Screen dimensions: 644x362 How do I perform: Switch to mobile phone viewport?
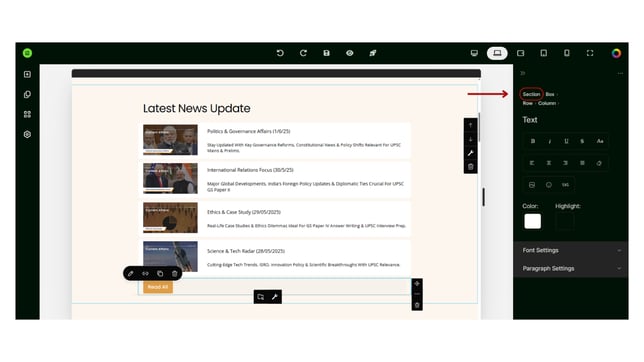click(567, 53)
